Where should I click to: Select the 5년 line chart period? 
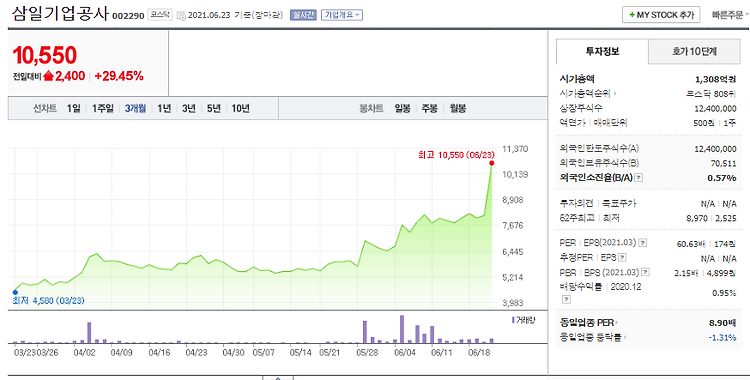click(214, 109)
